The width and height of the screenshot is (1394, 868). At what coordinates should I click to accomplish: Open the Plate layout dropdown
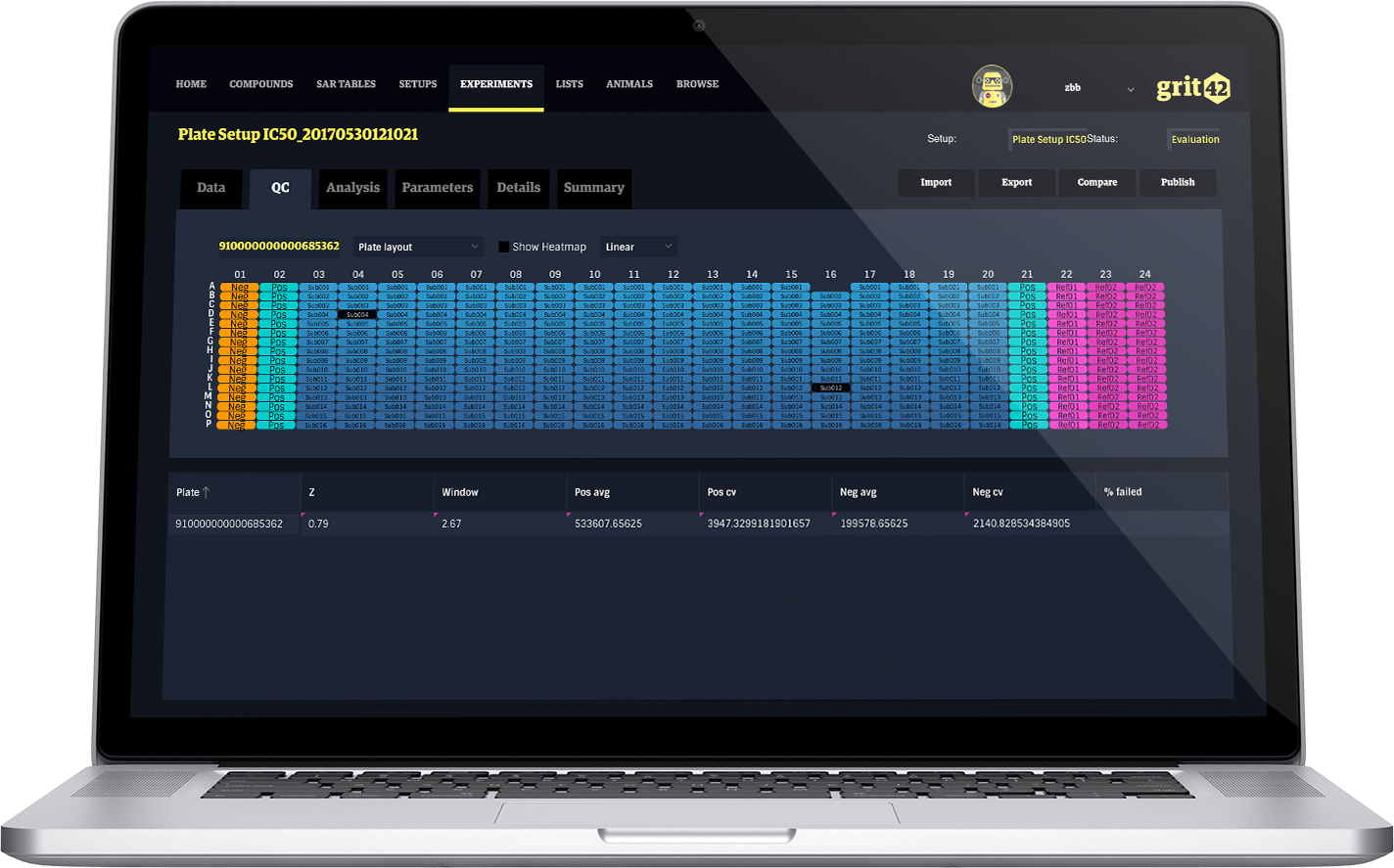pyautogui.click(x=418, y=248)
